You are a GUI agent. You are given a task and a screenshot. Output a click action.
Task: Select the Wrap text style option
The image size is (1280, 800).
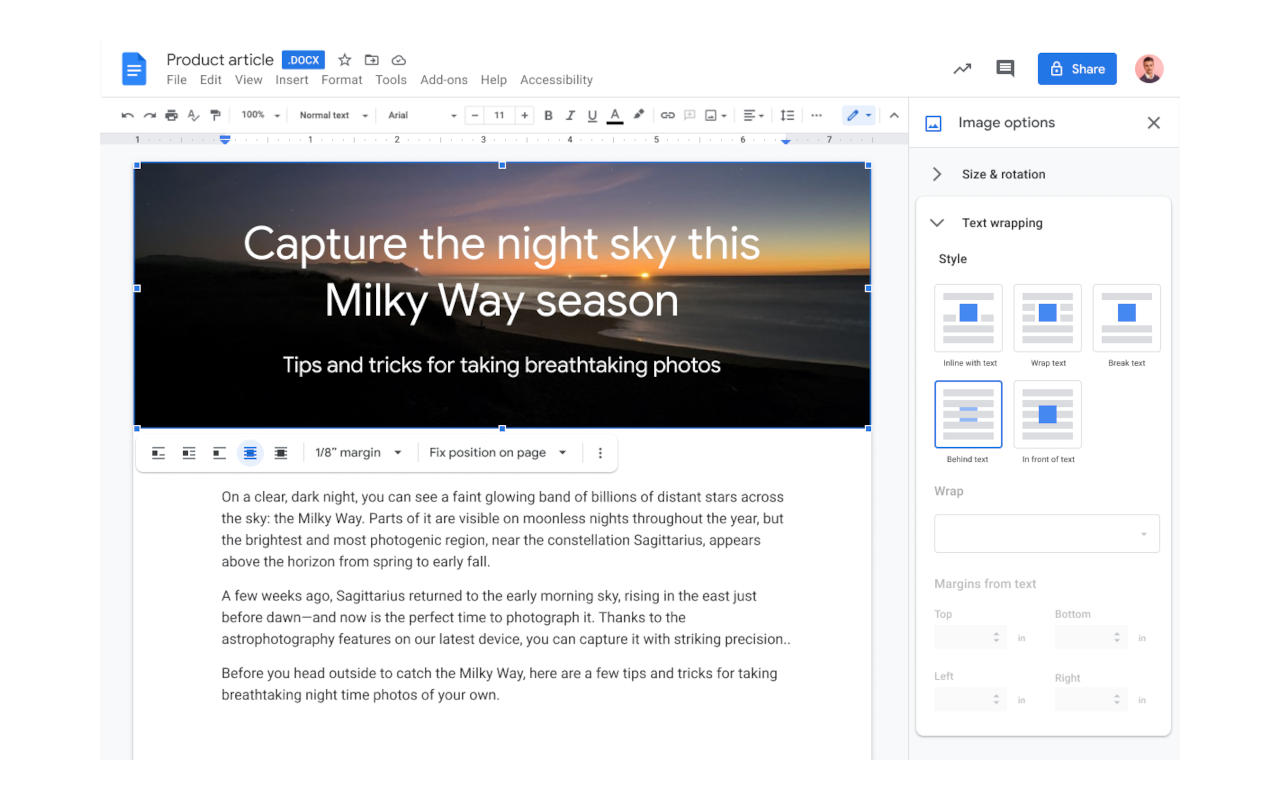[1047, 317]
